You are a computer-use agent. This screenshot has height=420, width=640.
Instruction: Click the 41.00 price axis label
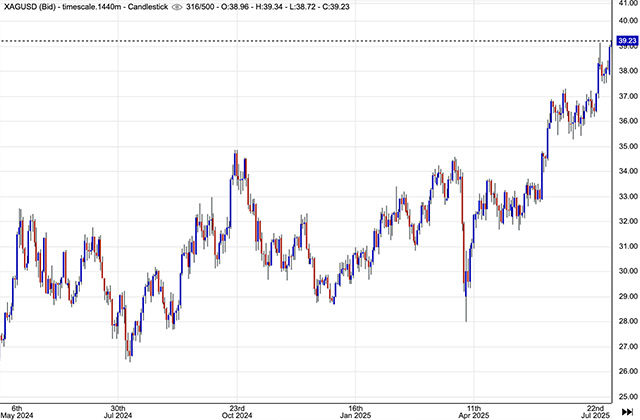(x=627, y=6)
